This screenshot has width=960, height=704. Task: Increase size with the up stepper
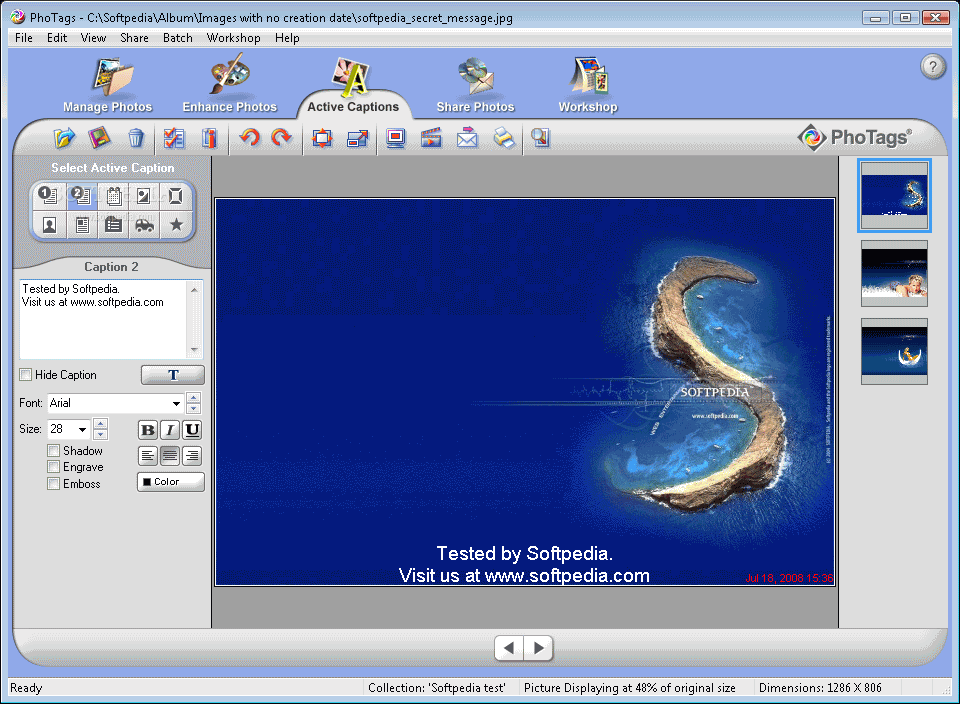point(100,424)
